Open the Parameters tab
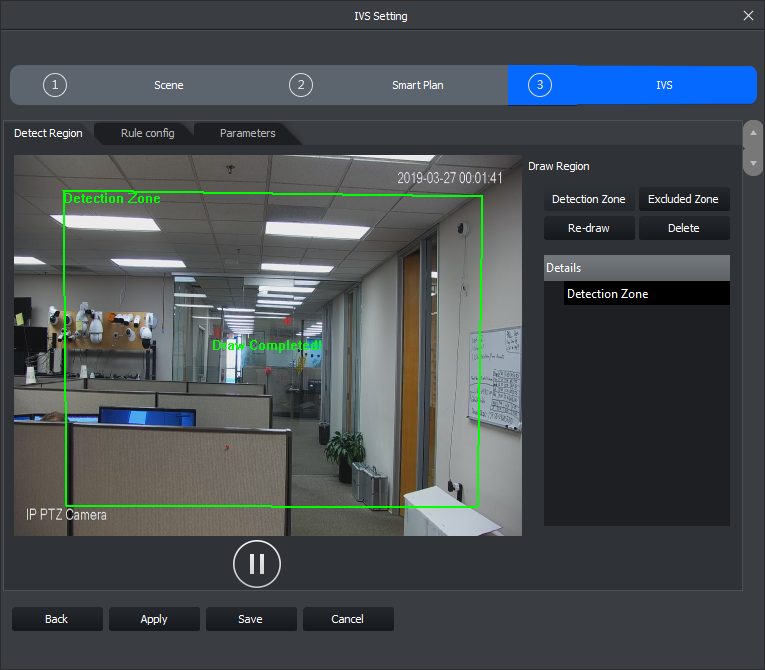The image size is (765, 670). tap(247, 133)
